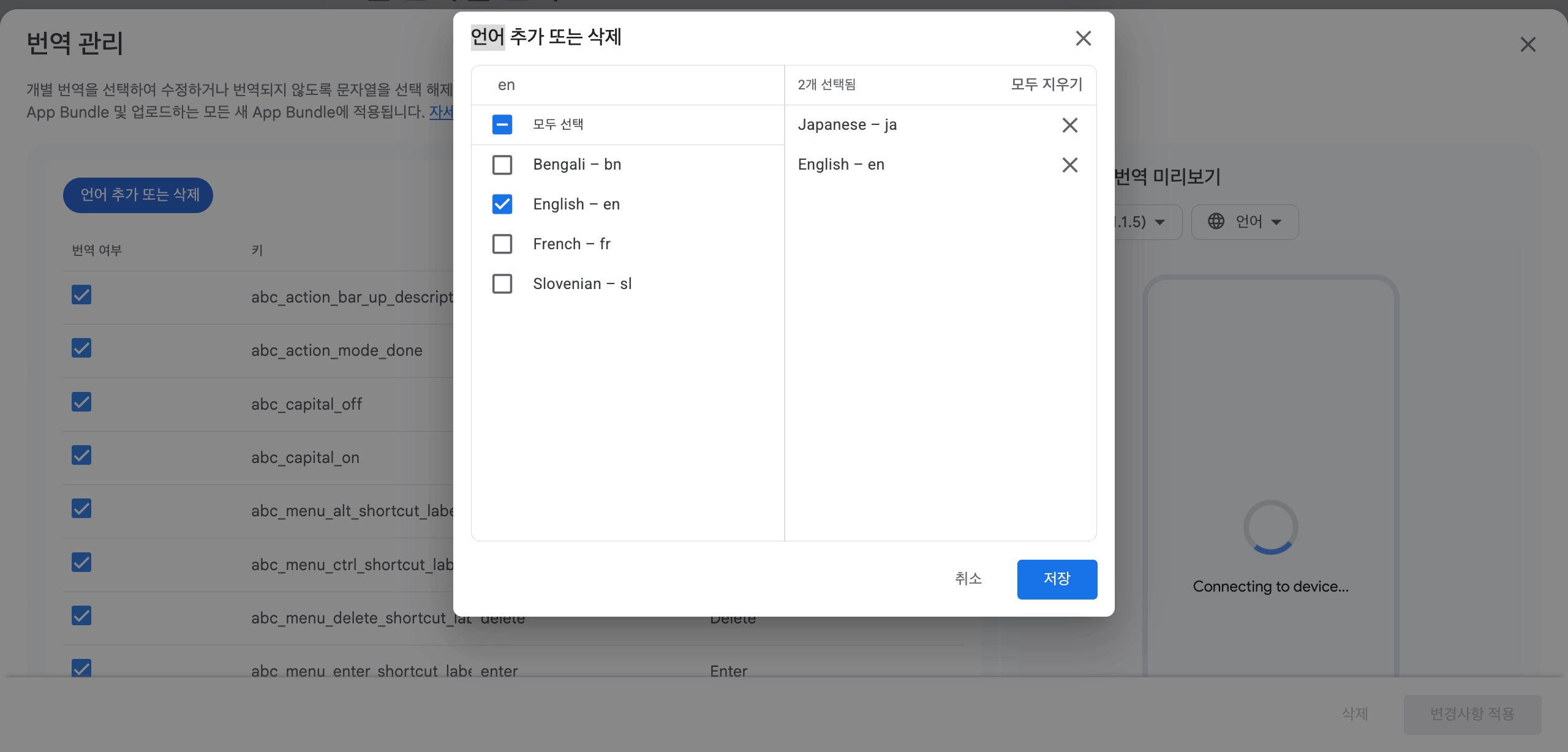1568x752 pixels.
Task: Uncheck translation for abc_capital_off row
Action: pos(81,402)
